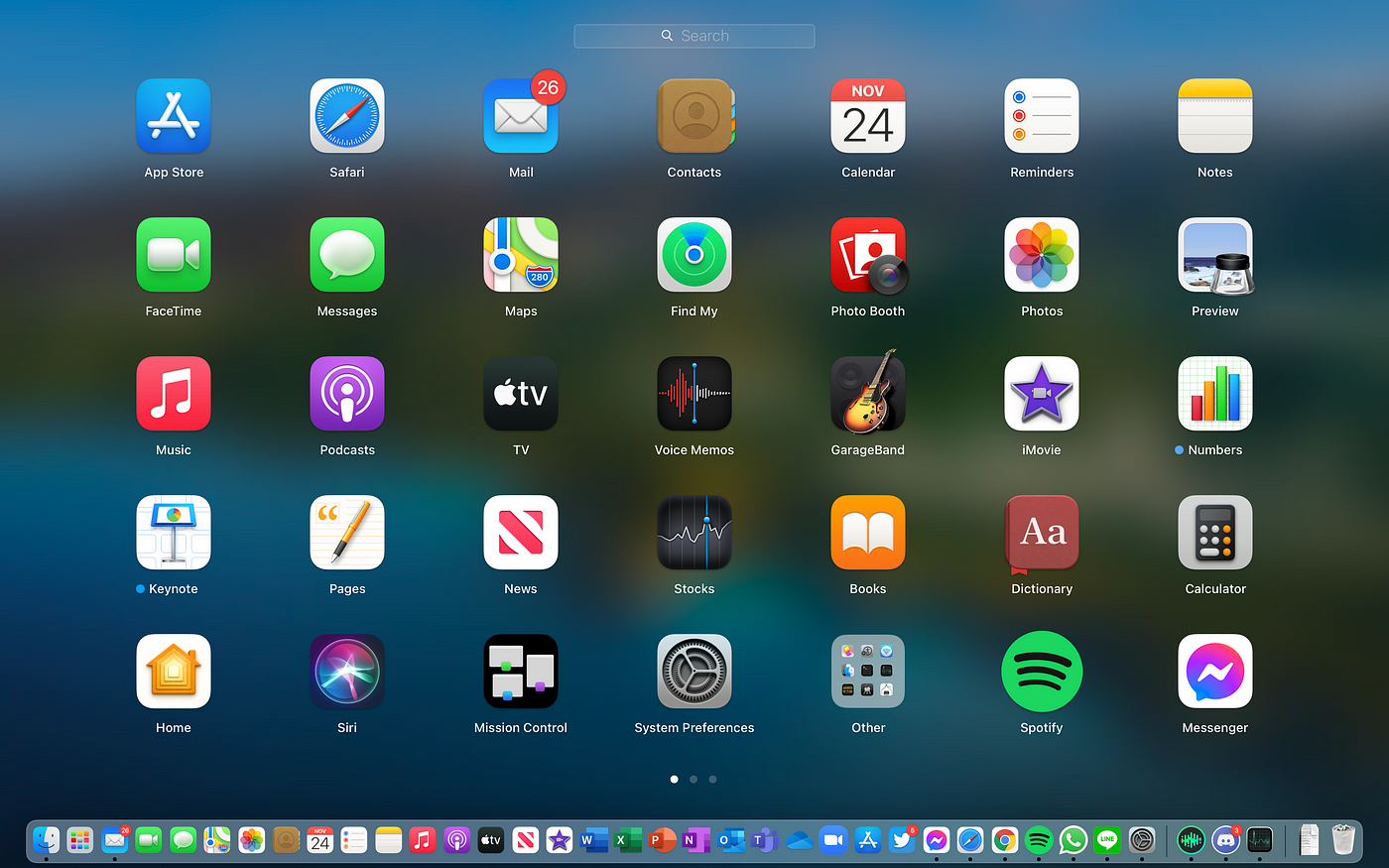Open Microsoft Word from the Dock

tap(594, 840)
